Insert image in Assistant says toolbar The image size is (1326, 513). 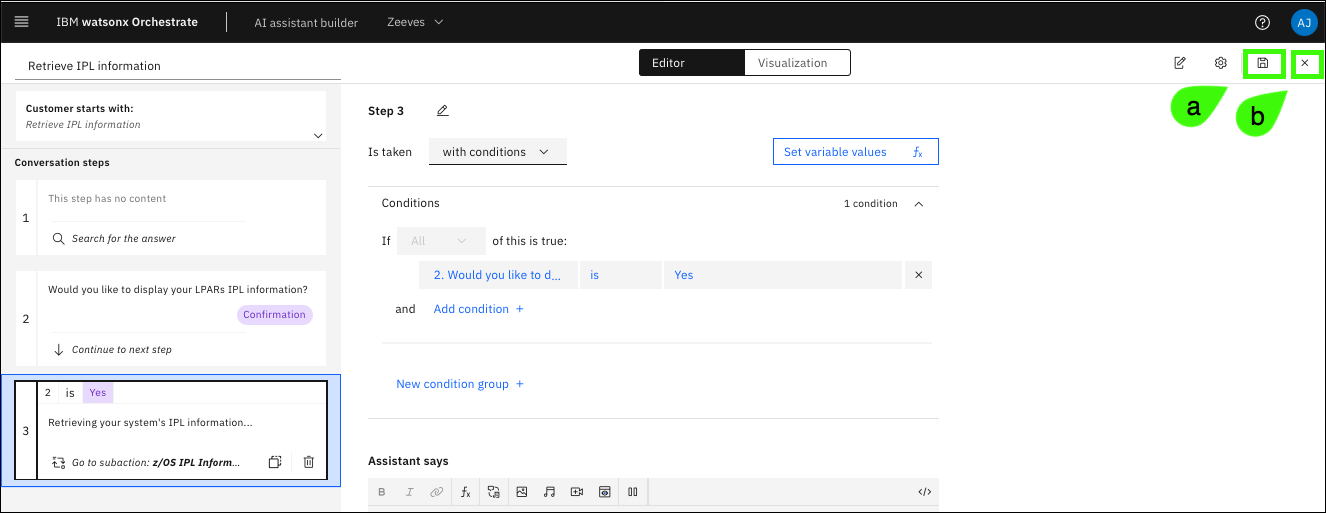[521, 492]
